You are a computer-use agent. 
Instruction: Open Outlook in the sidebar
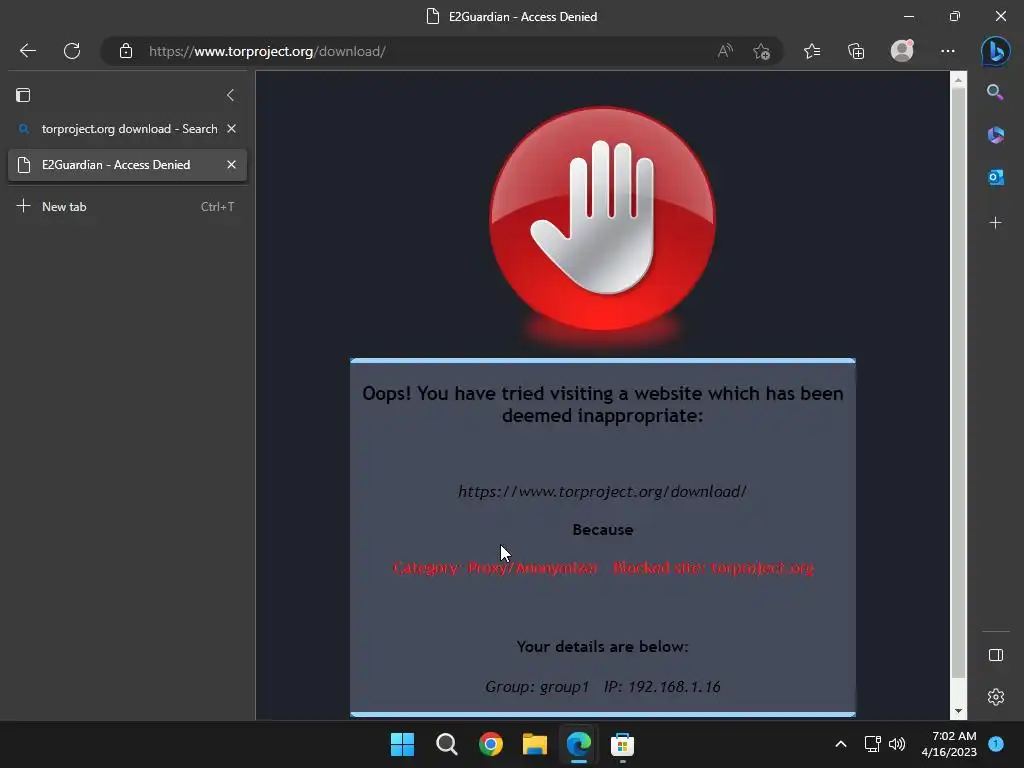(995, 177)
